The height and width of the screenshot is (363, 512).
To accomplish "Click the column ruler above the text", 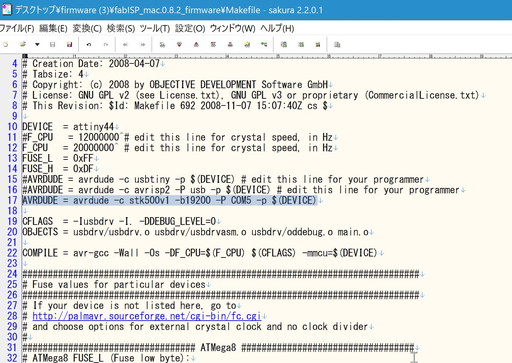I will (267, 56).
